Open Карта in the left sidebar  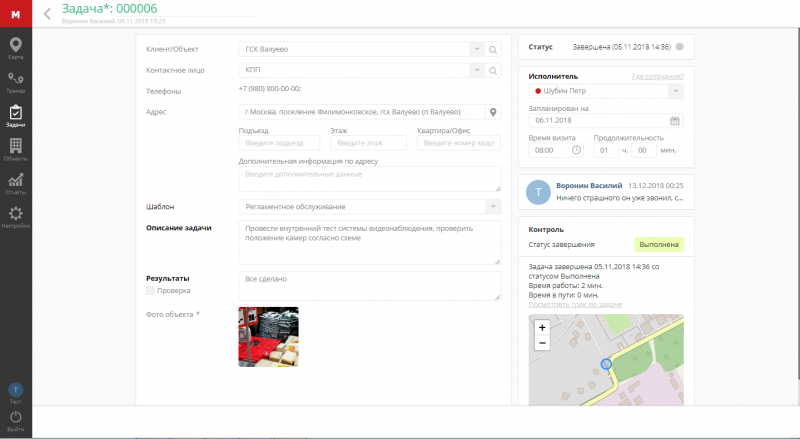pos(16,47)
